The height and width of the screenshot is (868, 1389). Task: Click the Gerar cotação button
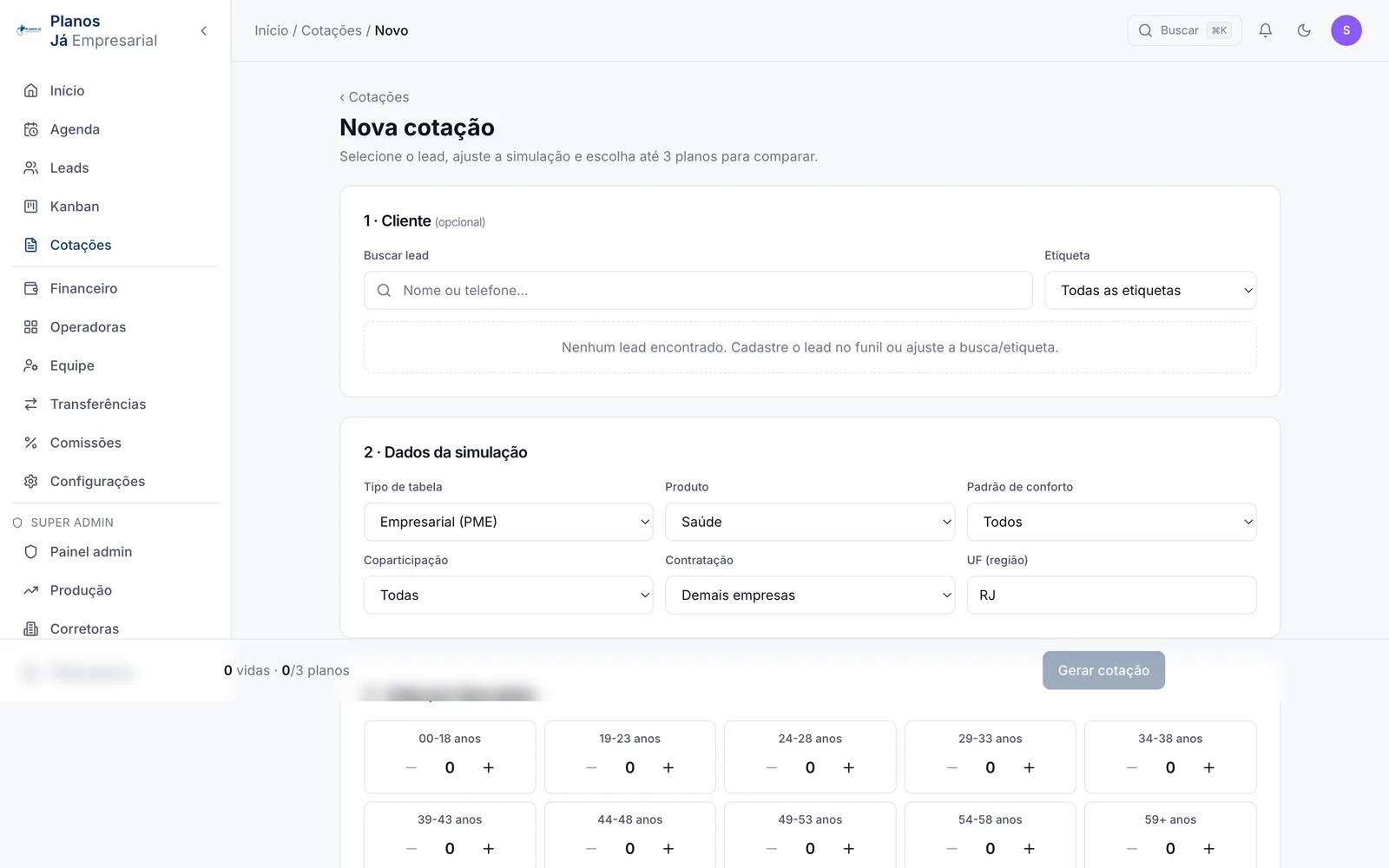[x=1103, y=670]
